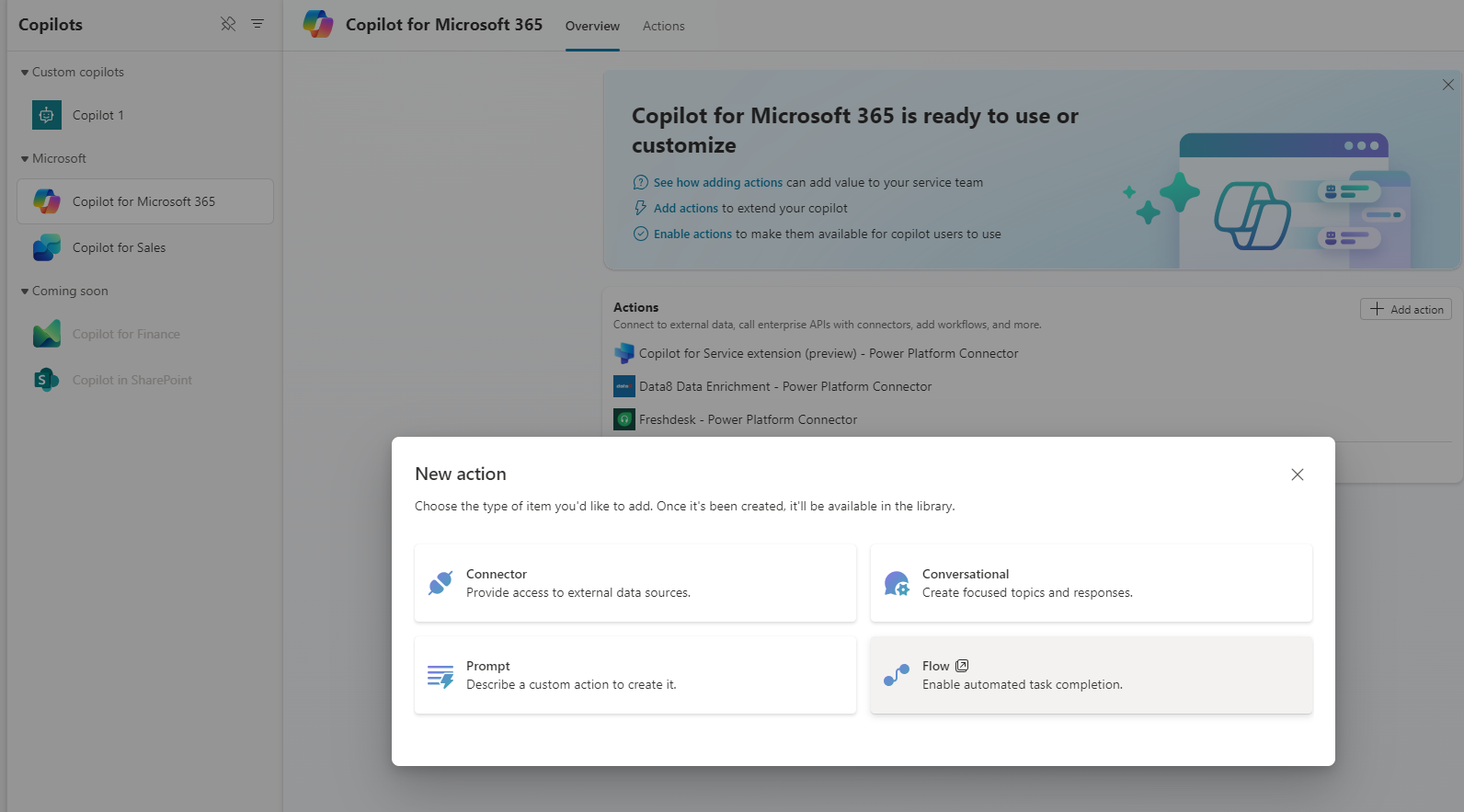The image size is (1464, 812).
Task: Select Copilot for Sales in sidebar
Action: 145,247
